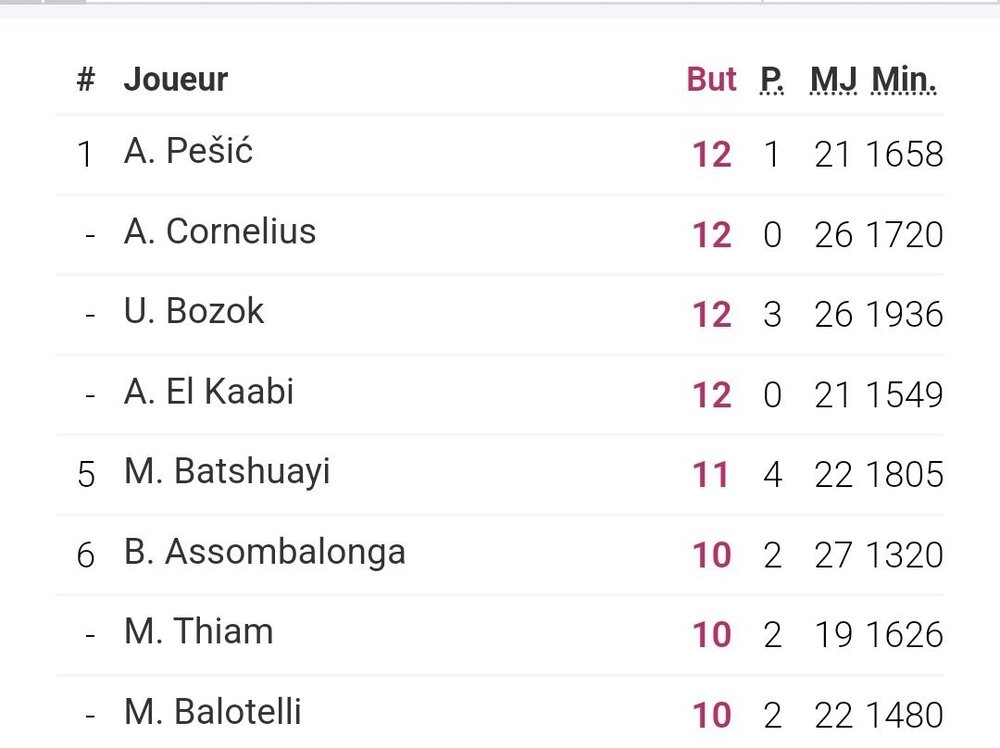
Task: Open player A. Cornelius
Action: click(220, 231)
